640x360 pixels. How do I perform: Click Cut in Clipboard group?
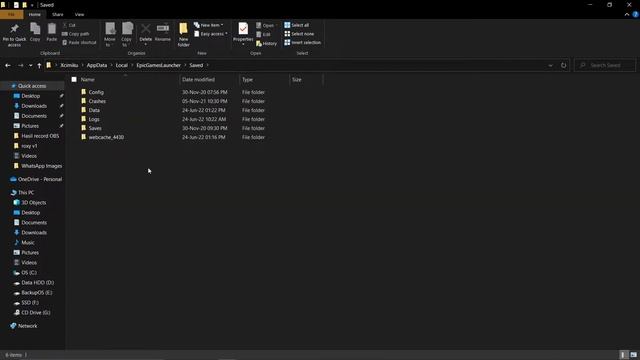(69, 25)
